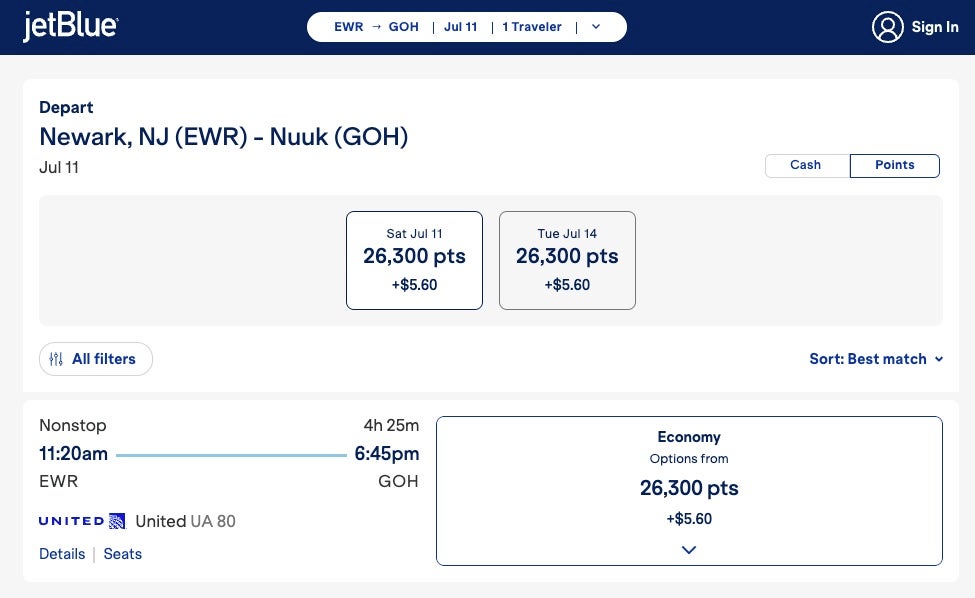Image resolution: width=975 pixels, height=598 pixels.
Task: View available Seats
Action: coord(122,554)
